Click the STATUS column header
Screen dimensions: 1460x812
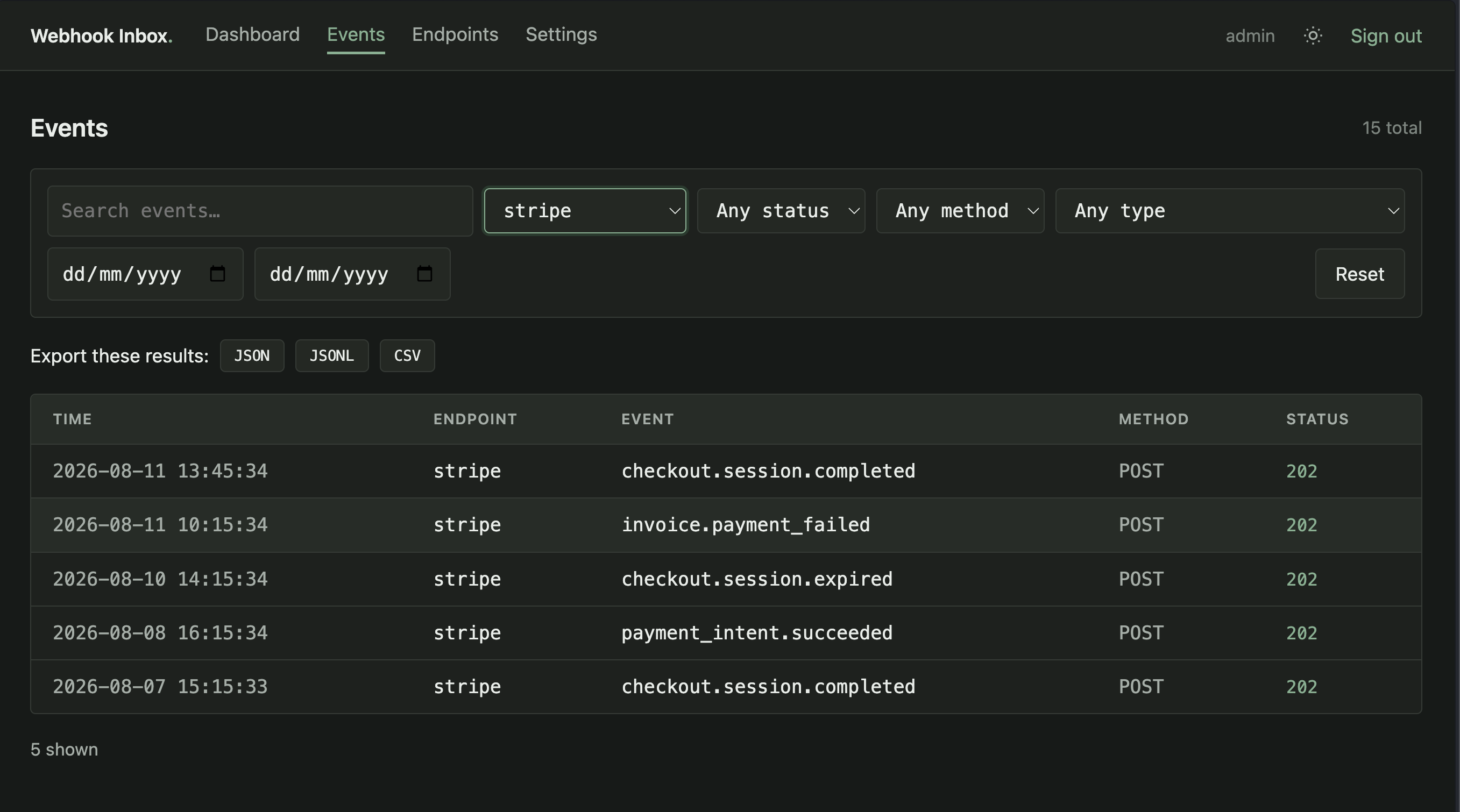click(1317, 419)
